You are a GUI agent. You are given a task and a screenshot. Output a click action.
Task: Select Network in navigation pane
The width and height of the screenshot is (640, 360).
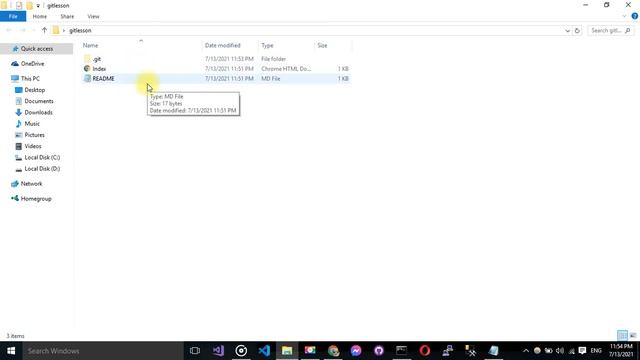[31, 184]
